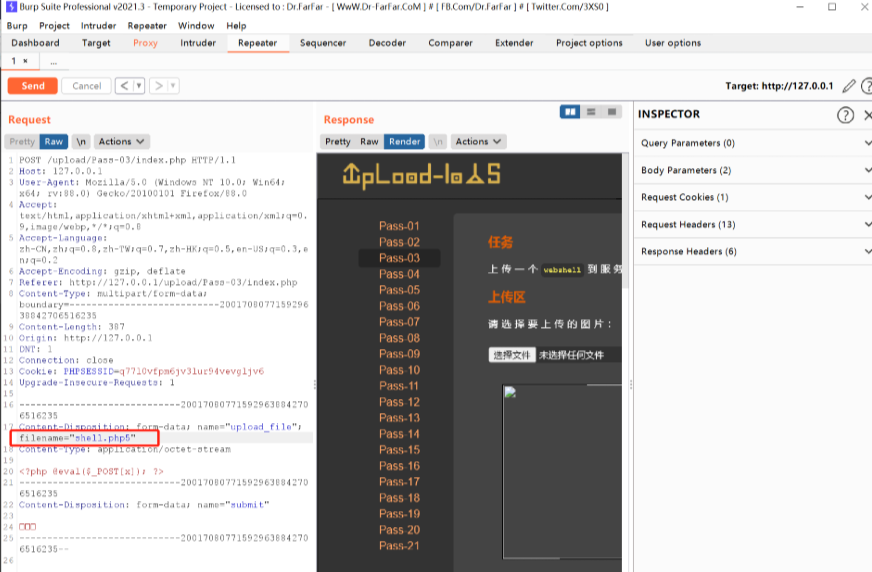872x572 pixels.
Task: Switch to Dashboard tab
Action: (35, 43)
